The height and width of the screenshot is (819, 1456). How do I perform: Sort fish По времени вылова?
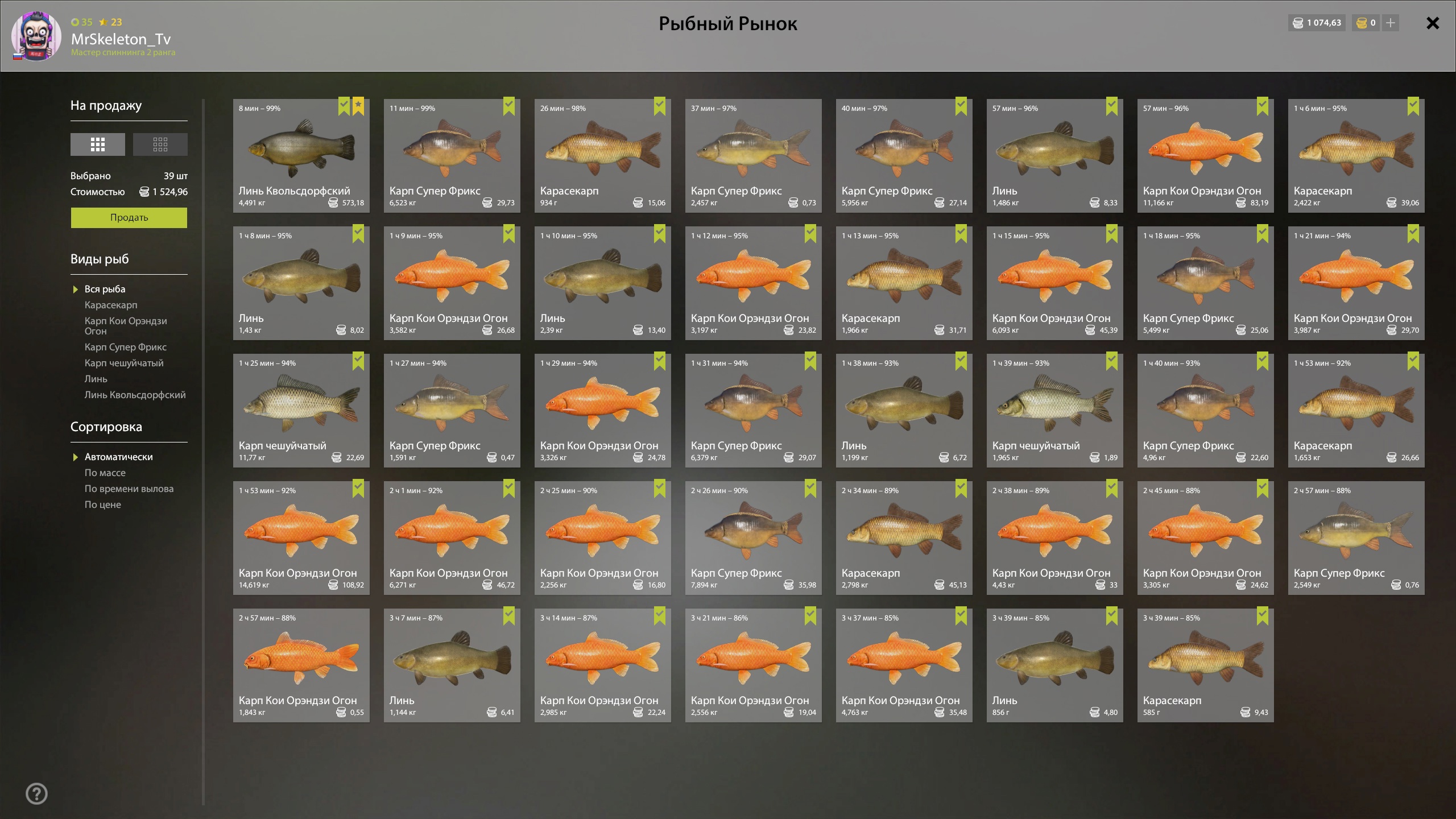point(129,489)
